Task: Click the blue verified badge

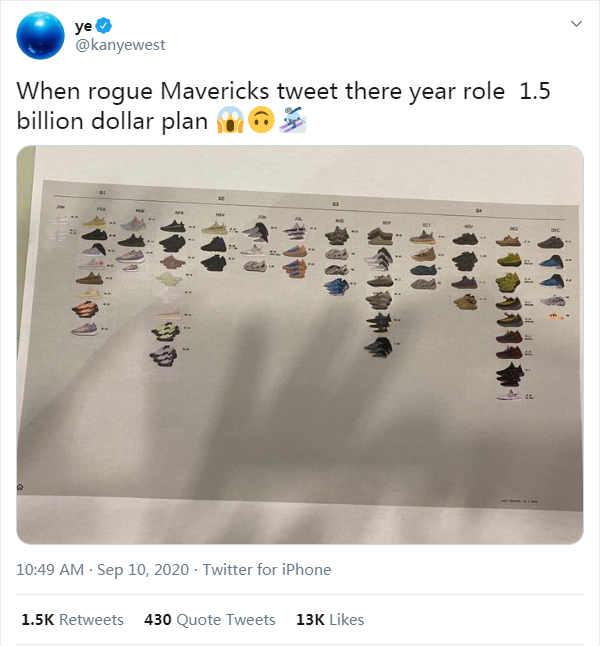Action: [115, 24]
